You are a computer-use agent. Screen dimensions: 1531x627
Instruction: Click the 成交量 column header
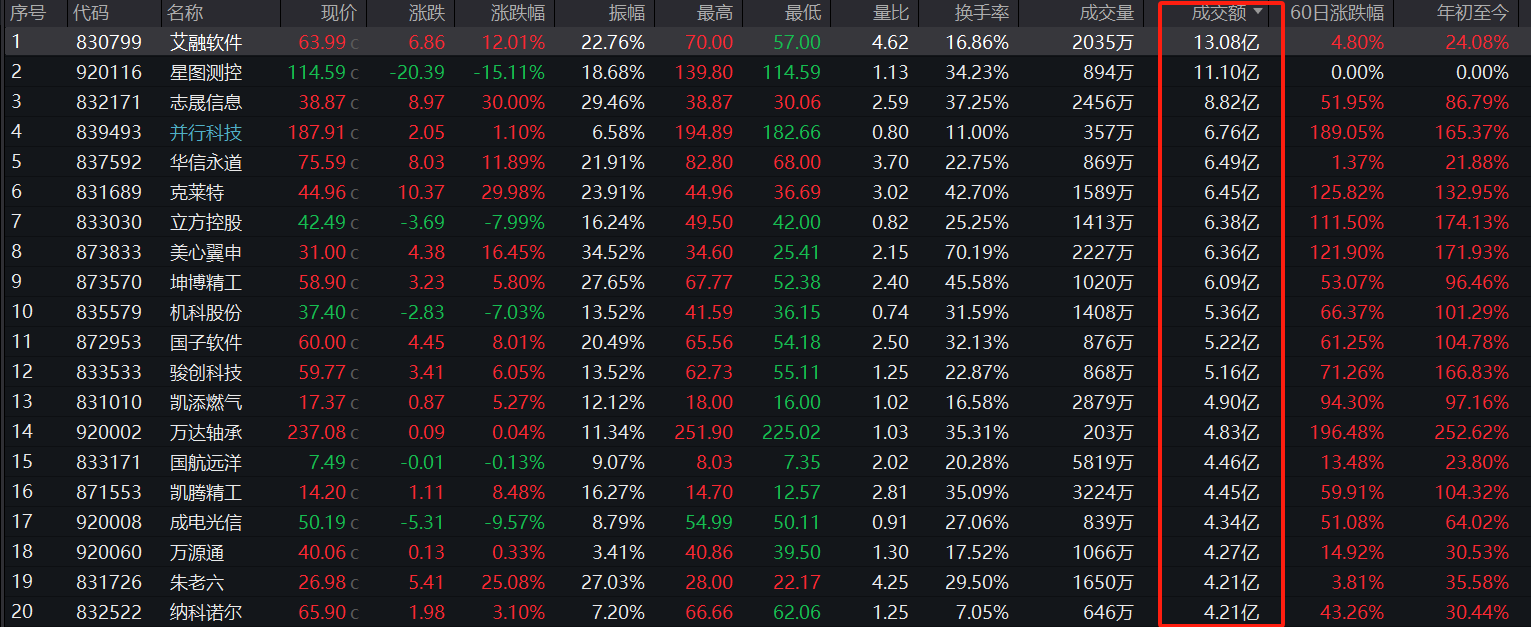point(1106,13)
